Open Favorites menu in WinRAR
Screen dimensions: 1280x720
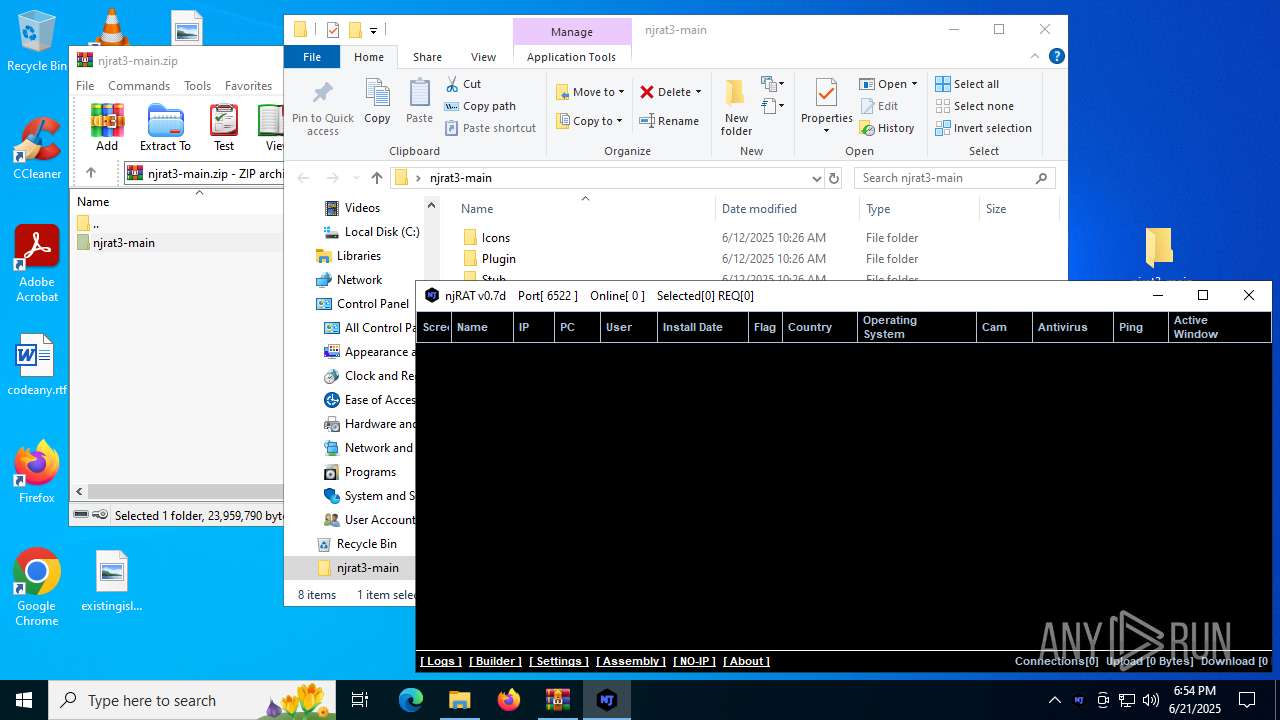248,86
